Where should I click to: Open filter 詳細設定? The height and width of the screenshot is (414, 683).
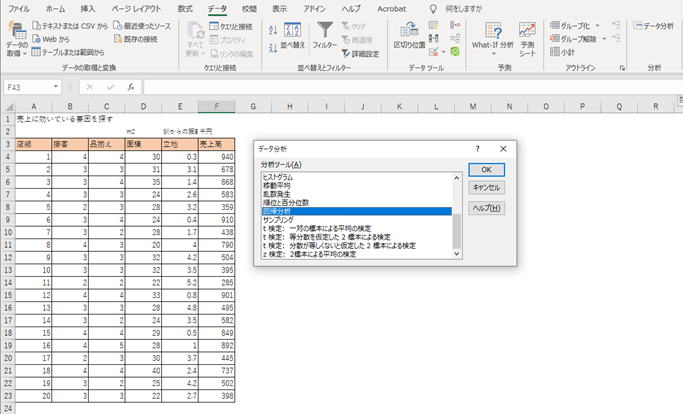point(360,54)
